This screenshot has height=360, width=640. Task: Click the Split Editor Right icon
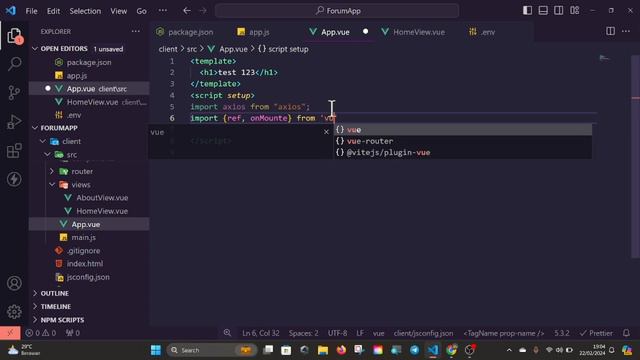pyautogui.click(x=610, y=31)
